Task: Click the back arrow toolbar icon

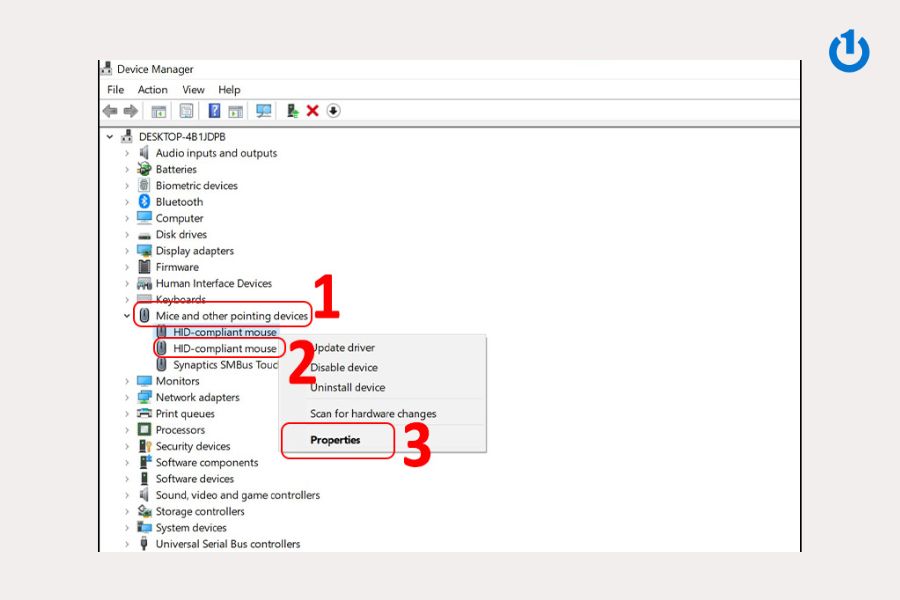Action: click(x=110, y=111)
